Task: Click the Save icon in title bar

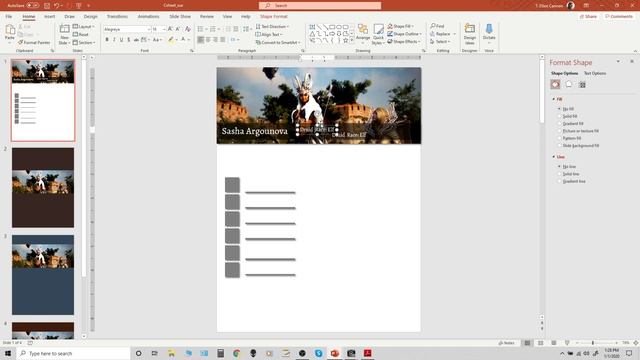Action: (47, 6)
